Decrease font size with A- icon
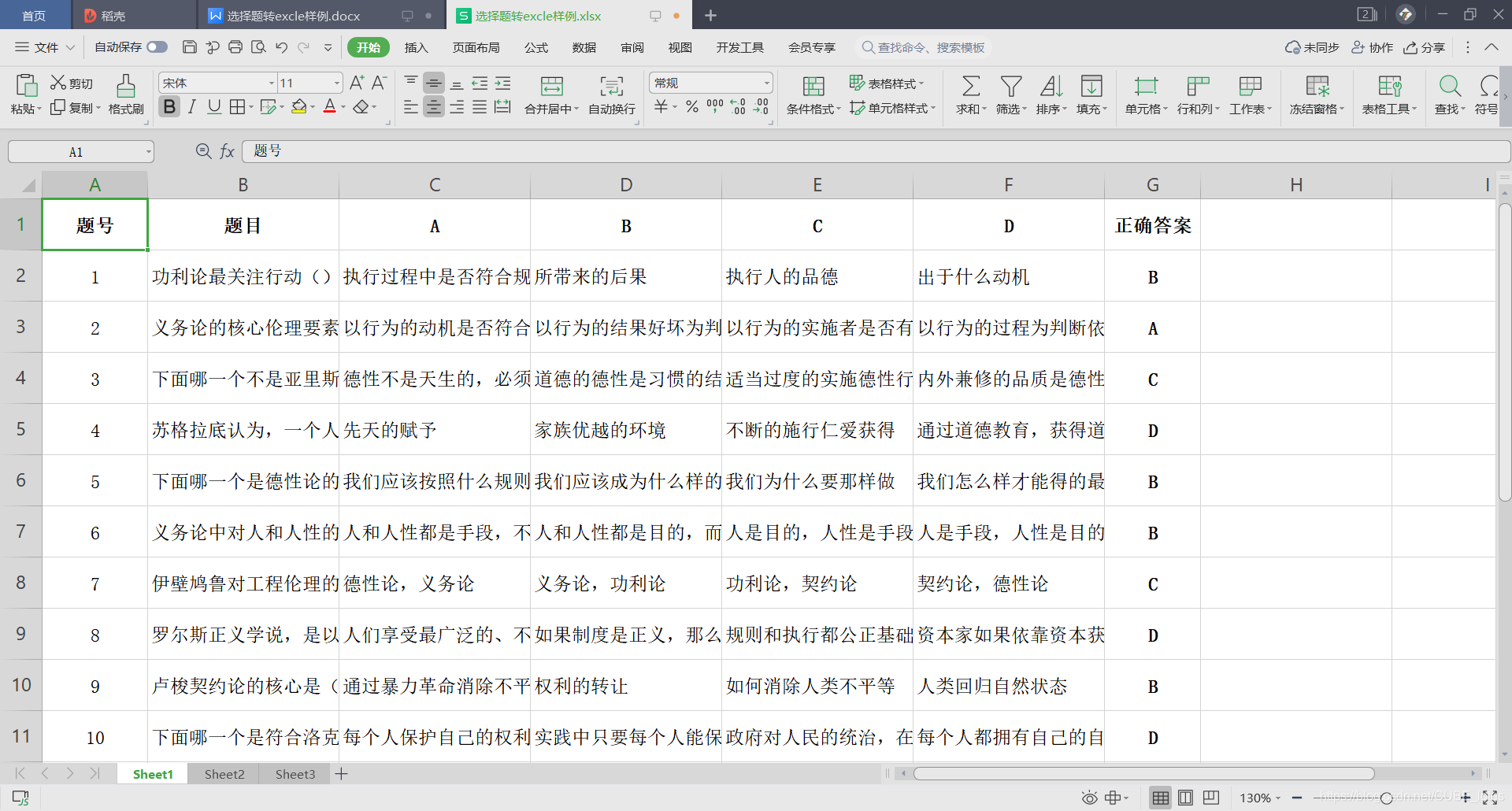 pos(379,83)
